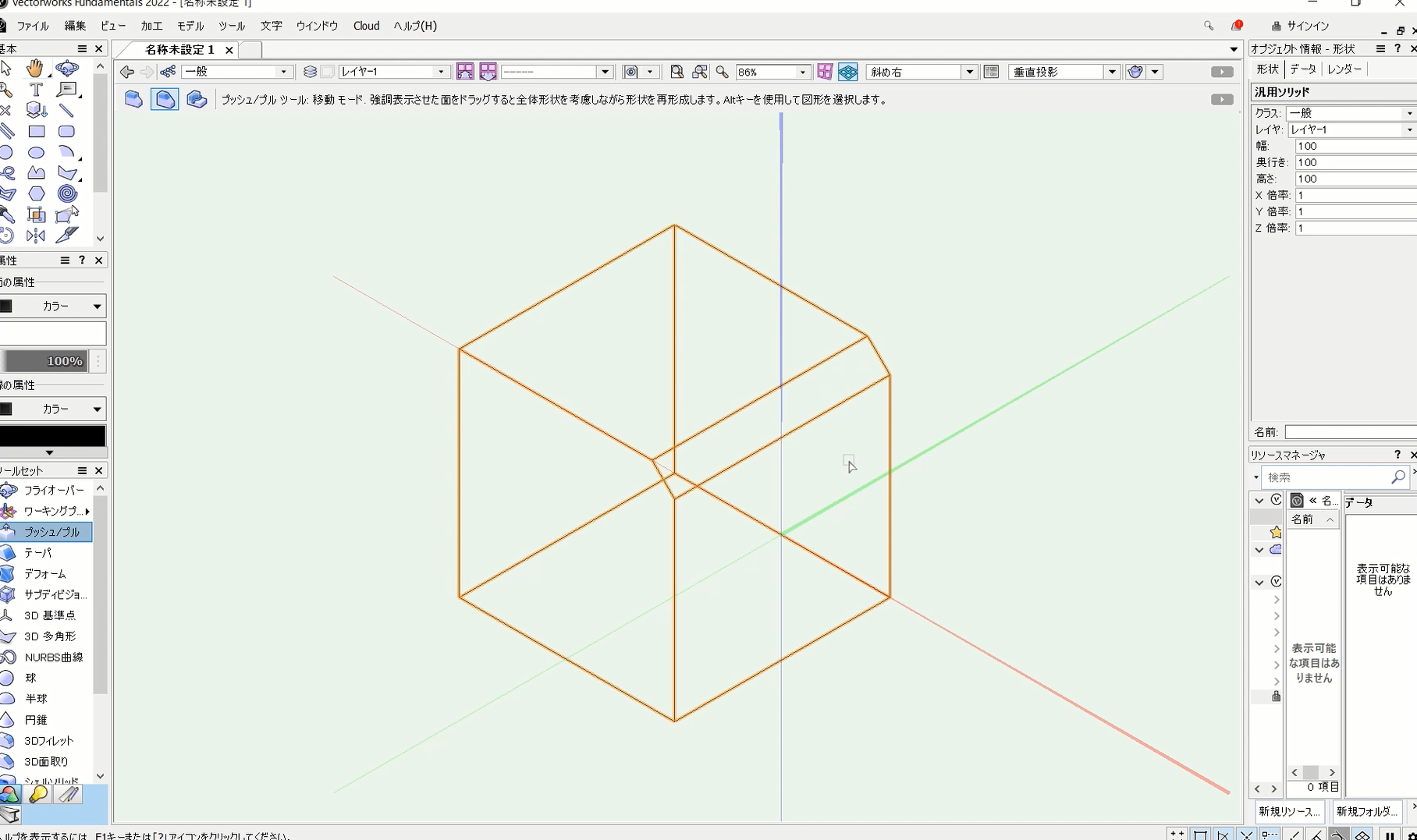Click the サインイン sign-in button

point(1301,26)
